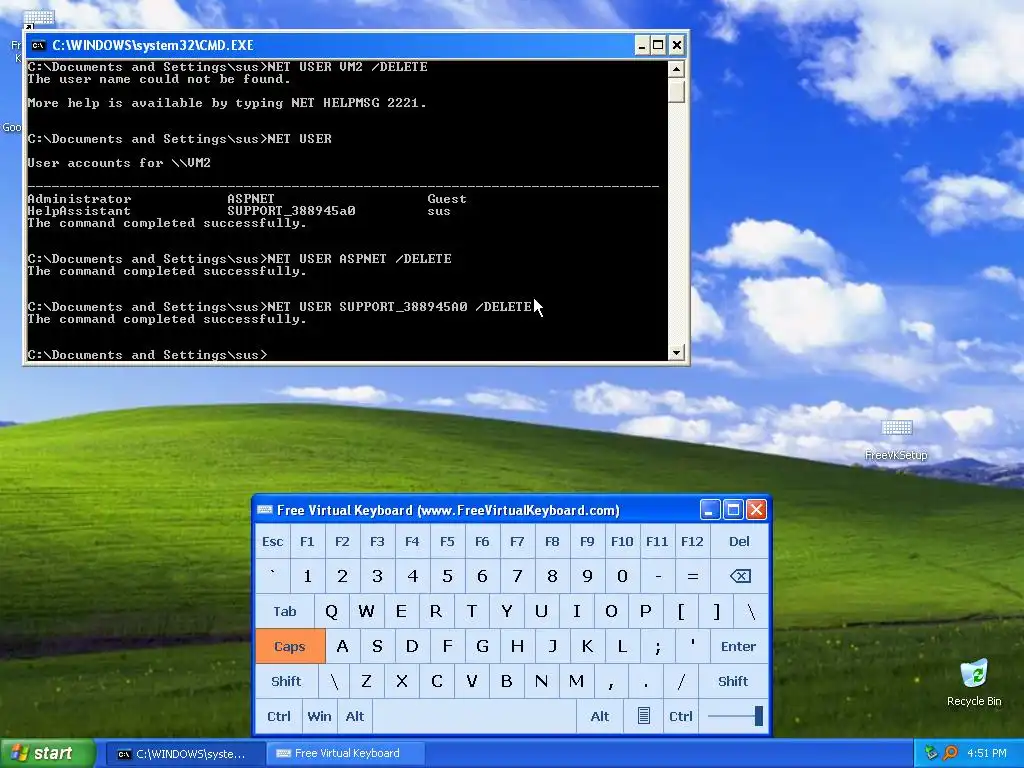Click the L key

click(x=622, y=647)
